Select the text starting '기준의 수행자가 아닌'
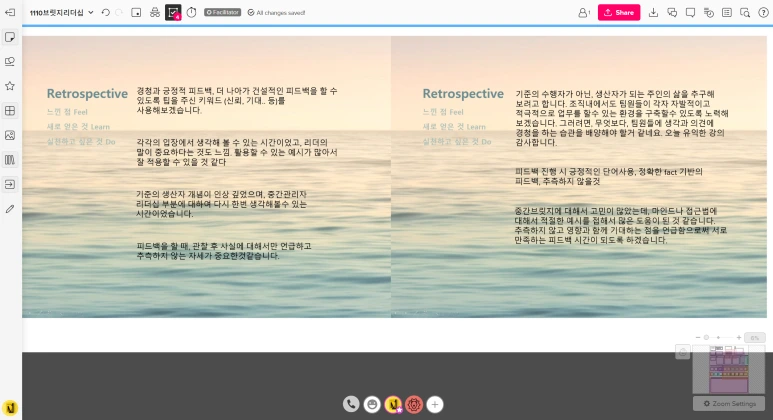 tap(622, 118)
